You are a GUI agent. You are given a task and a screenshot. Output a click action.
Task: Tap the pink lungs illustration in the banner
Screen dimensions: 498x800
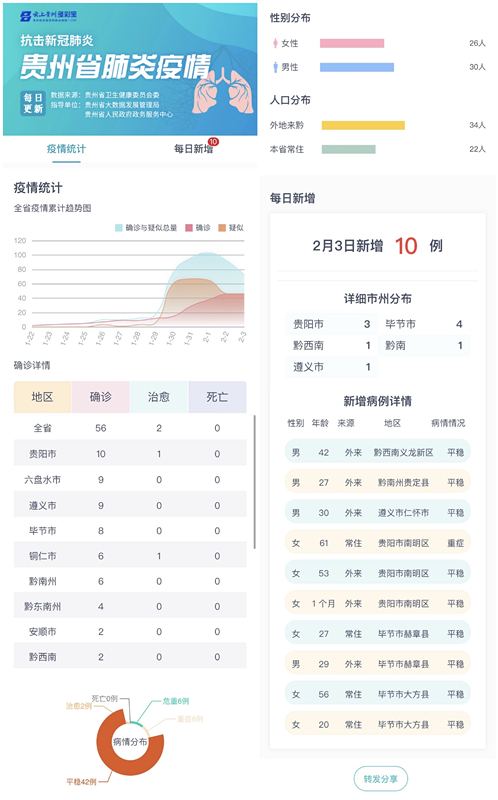(223, 91)
